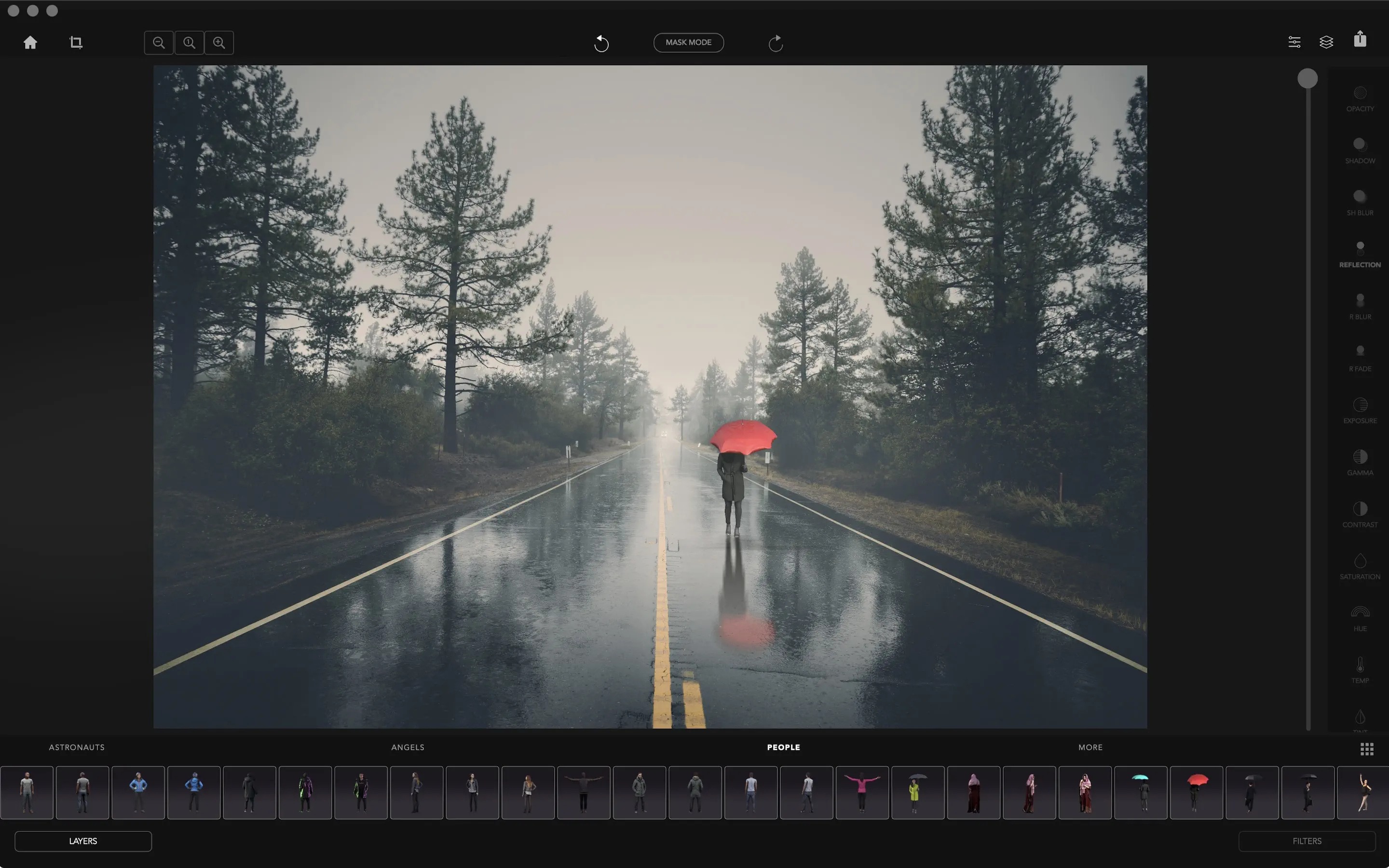
Task: Click the vertical slider knob
Action: coord(1307,79)
